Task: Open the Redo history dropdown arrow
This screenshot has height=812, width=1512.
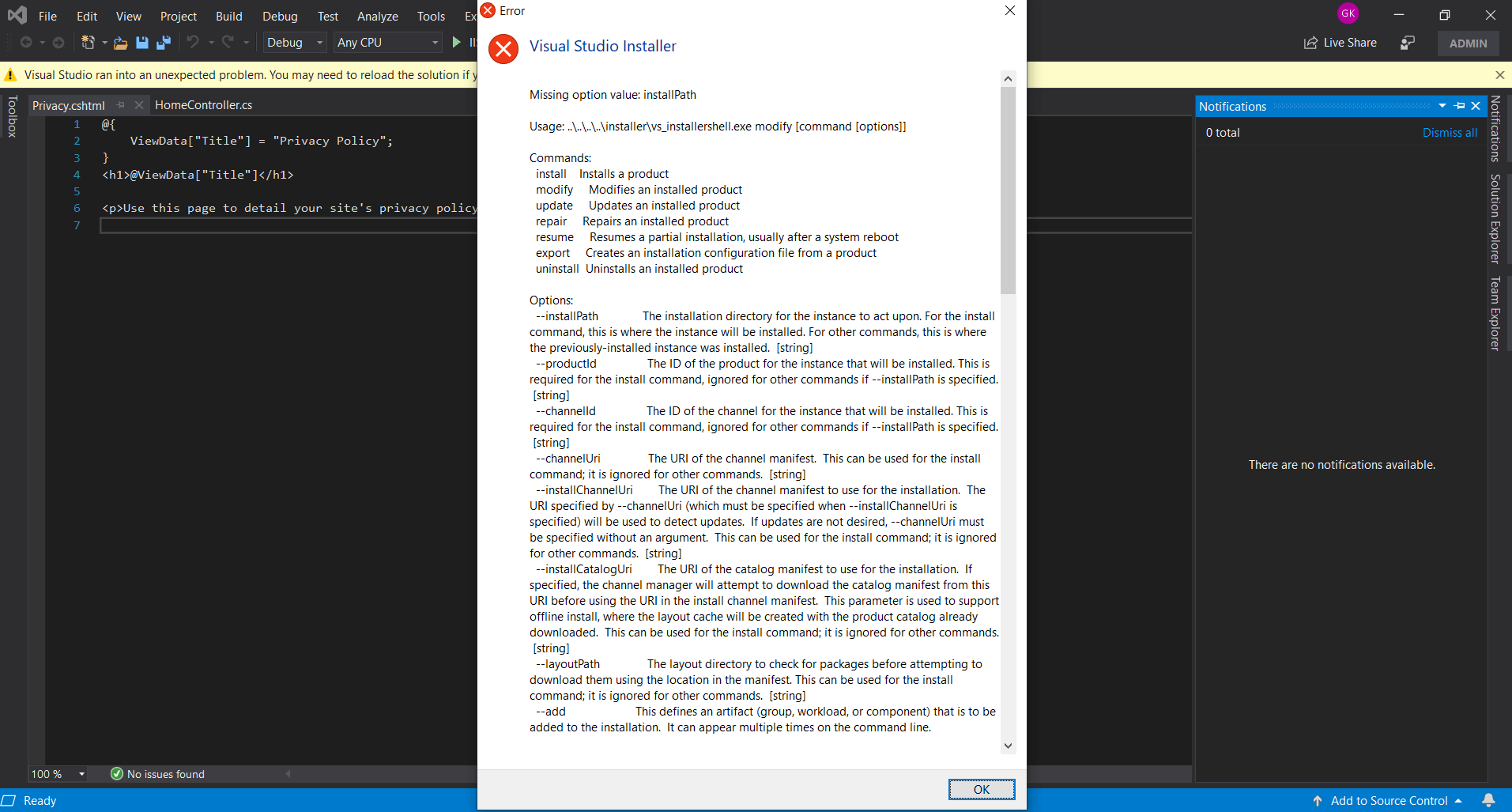Action: [x=246, y=43]
